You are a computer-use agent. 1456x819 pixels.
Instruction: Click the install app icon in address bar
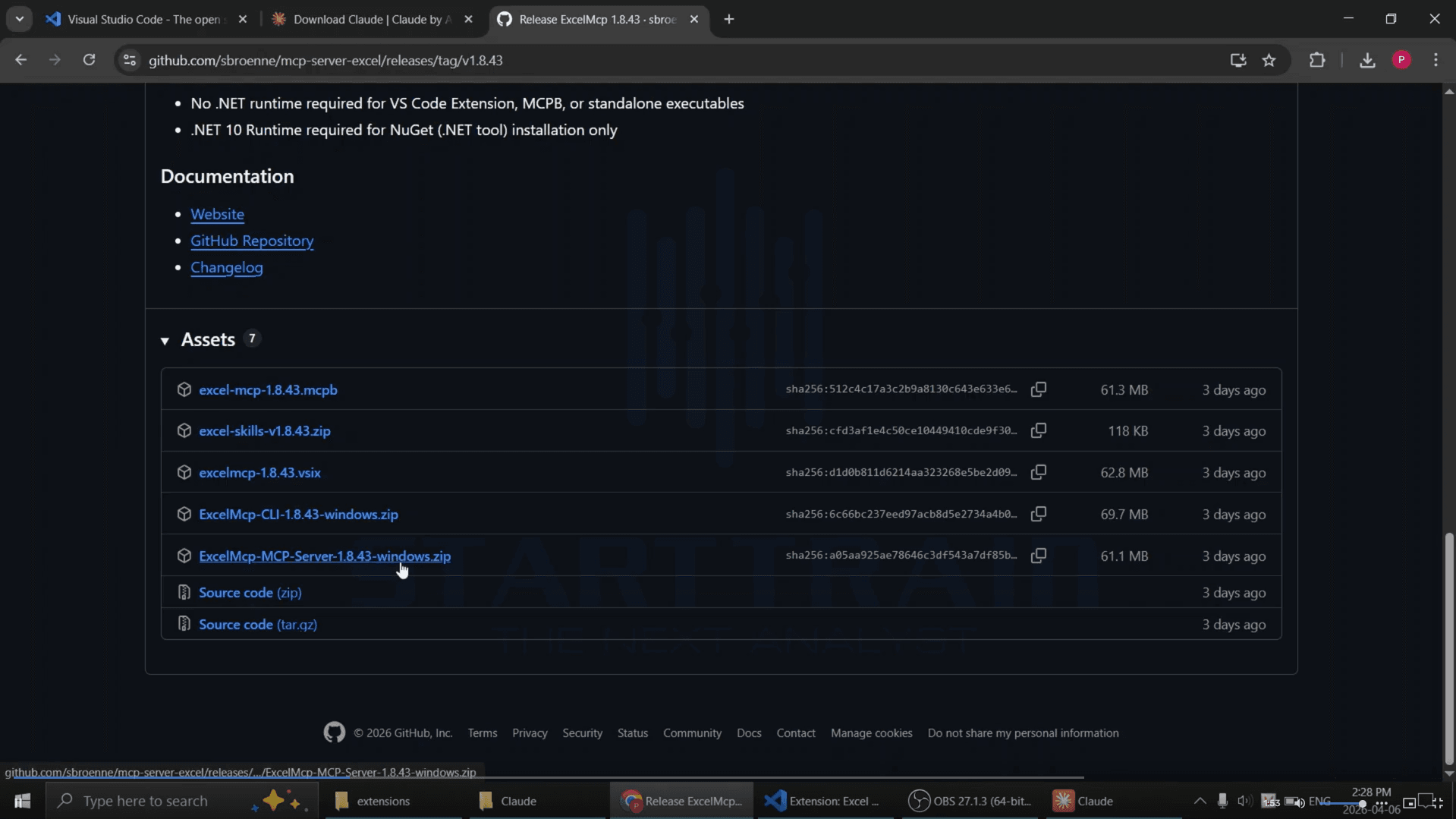(x=1238, y=60)
